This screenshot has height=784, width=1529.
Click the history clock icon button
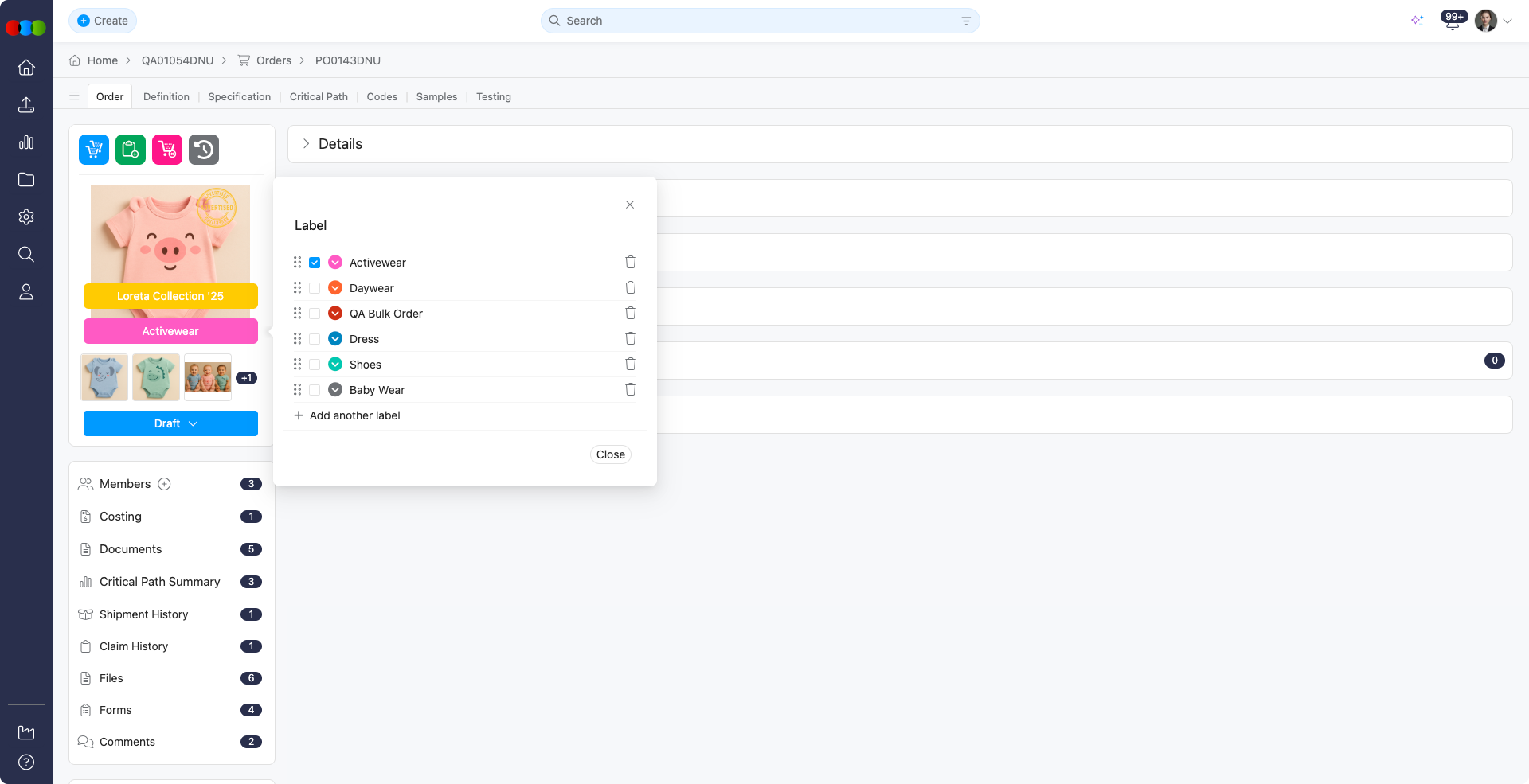click(204, 150)
